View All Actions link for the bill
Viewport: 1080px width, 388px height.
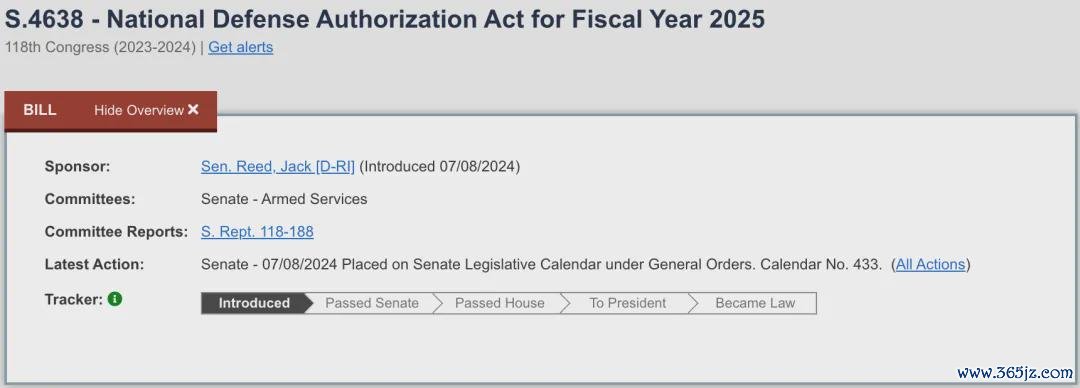[930, 265]
